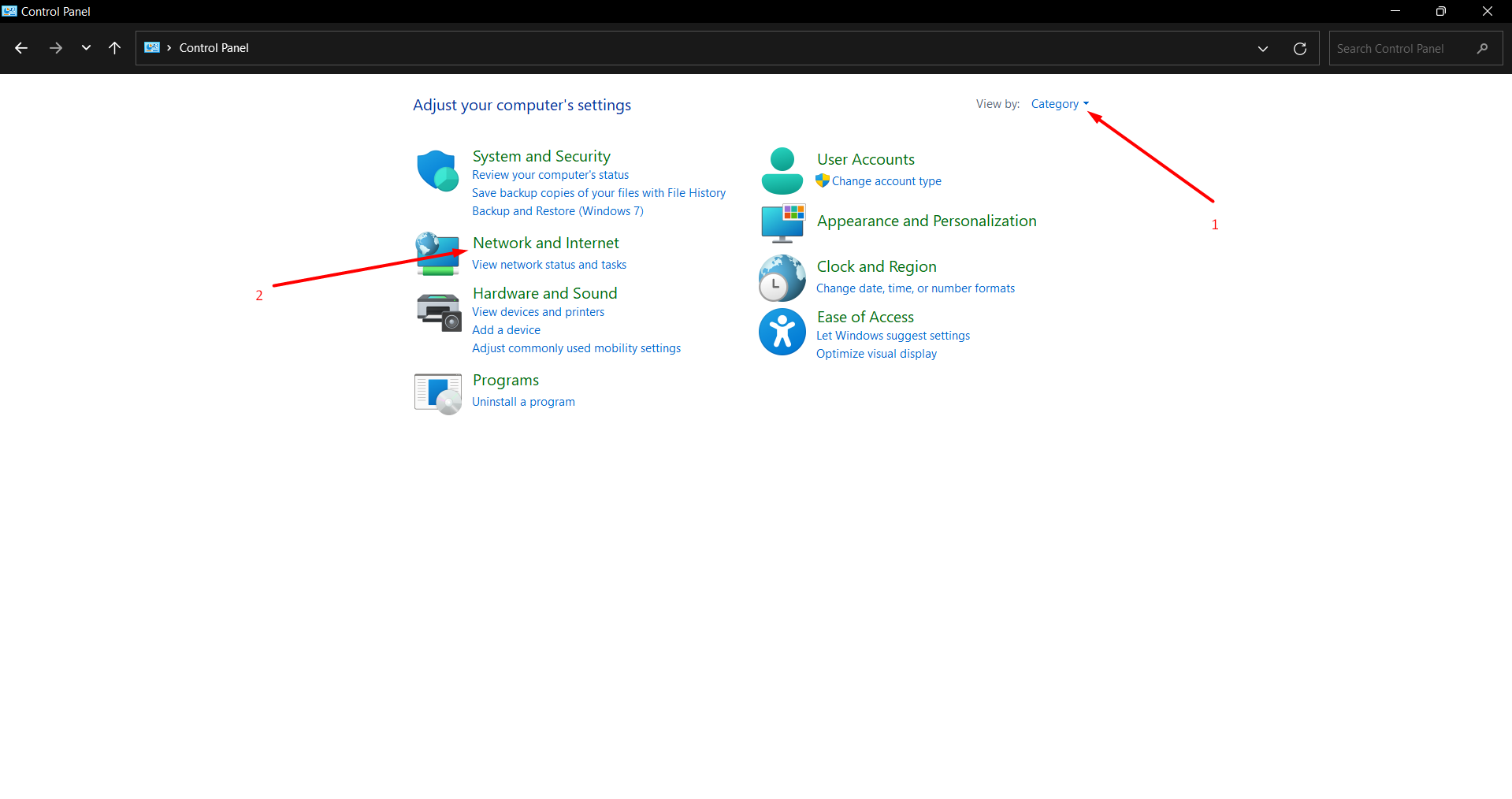This screenshot has width=1512, height=799.
Task: Open the Clock and Region category
Action: pos(877,266)
